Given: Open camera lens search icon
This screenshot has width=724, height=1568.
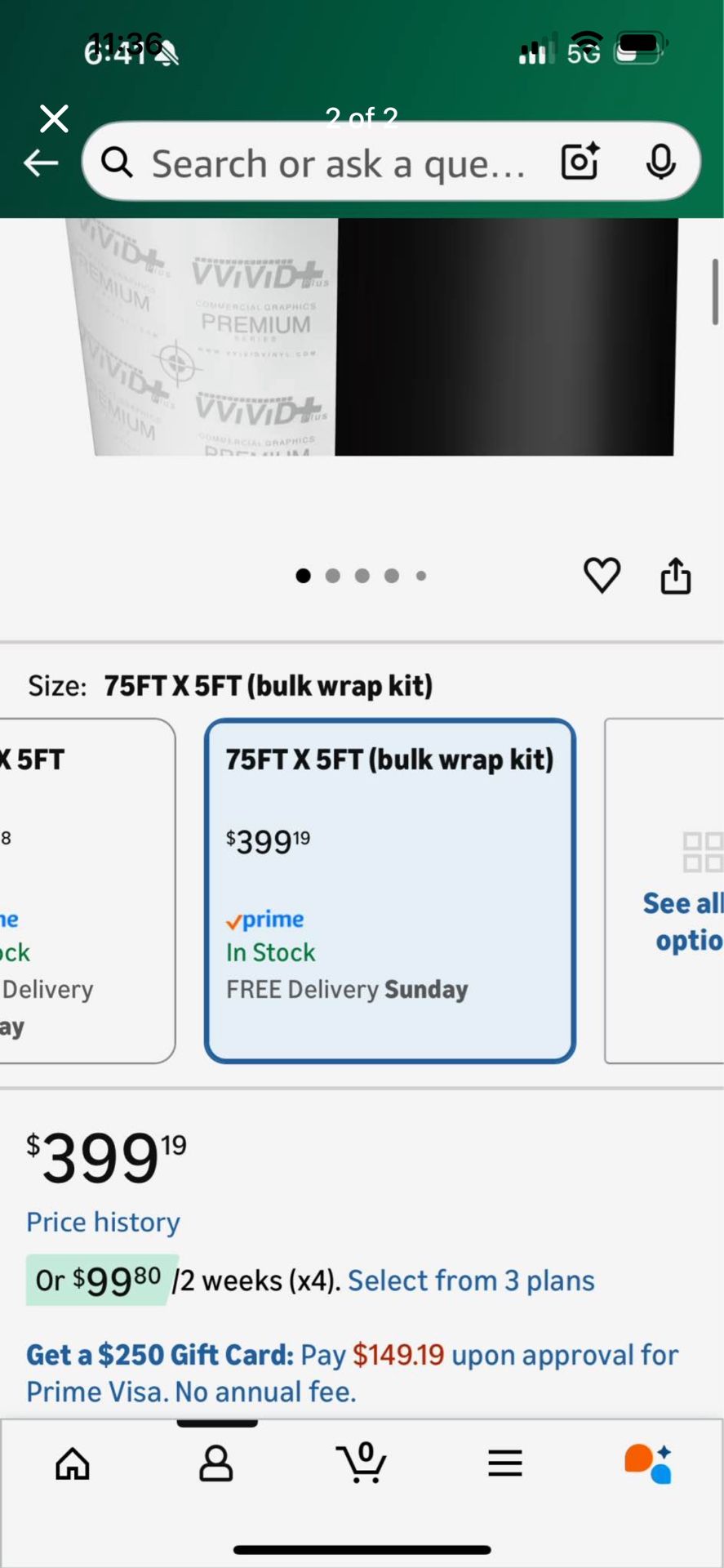Looking at the screenshot, I should point(580,161).
